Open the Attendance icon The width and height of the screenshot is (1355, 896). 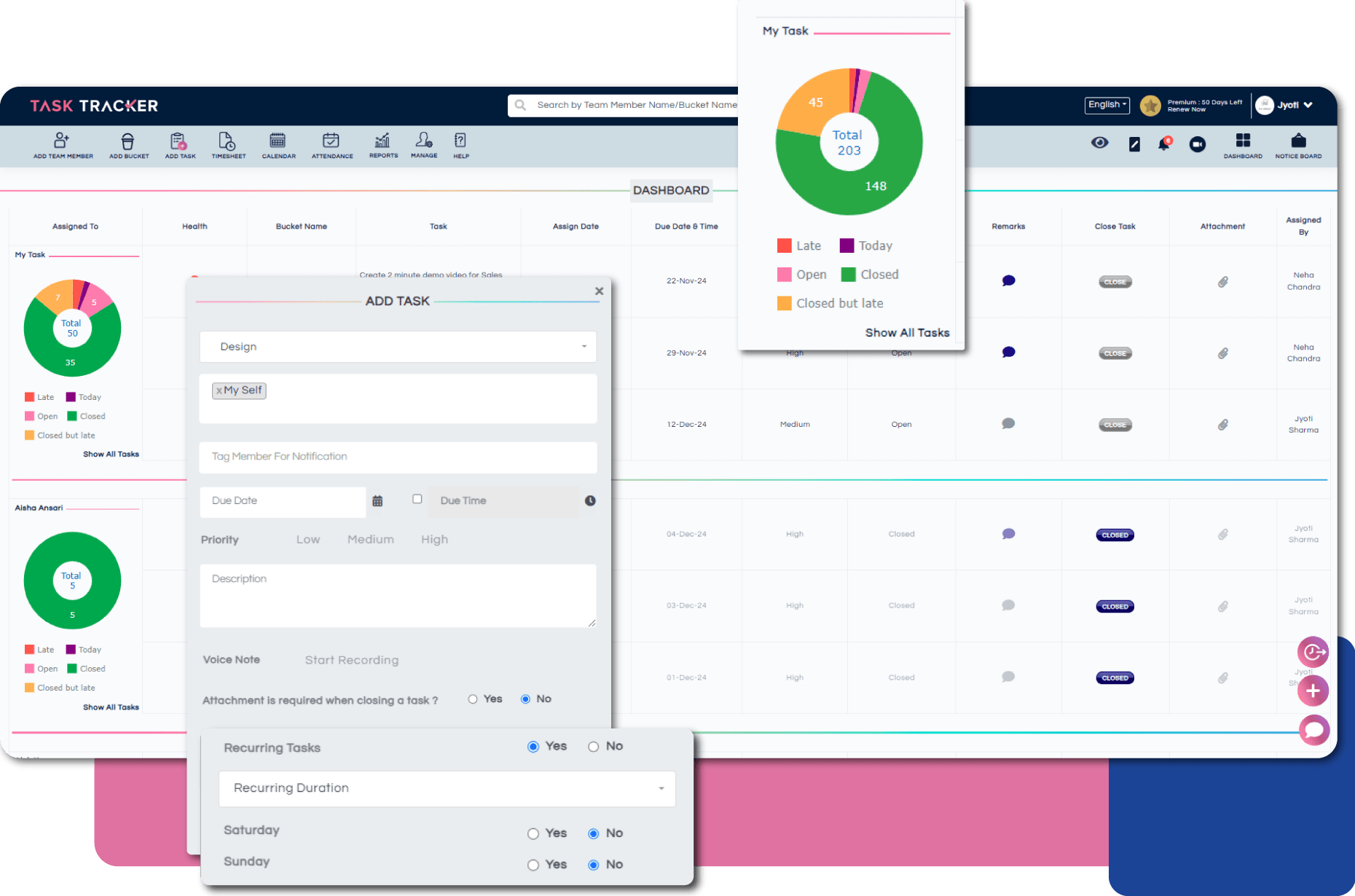(x=331, y=141)
